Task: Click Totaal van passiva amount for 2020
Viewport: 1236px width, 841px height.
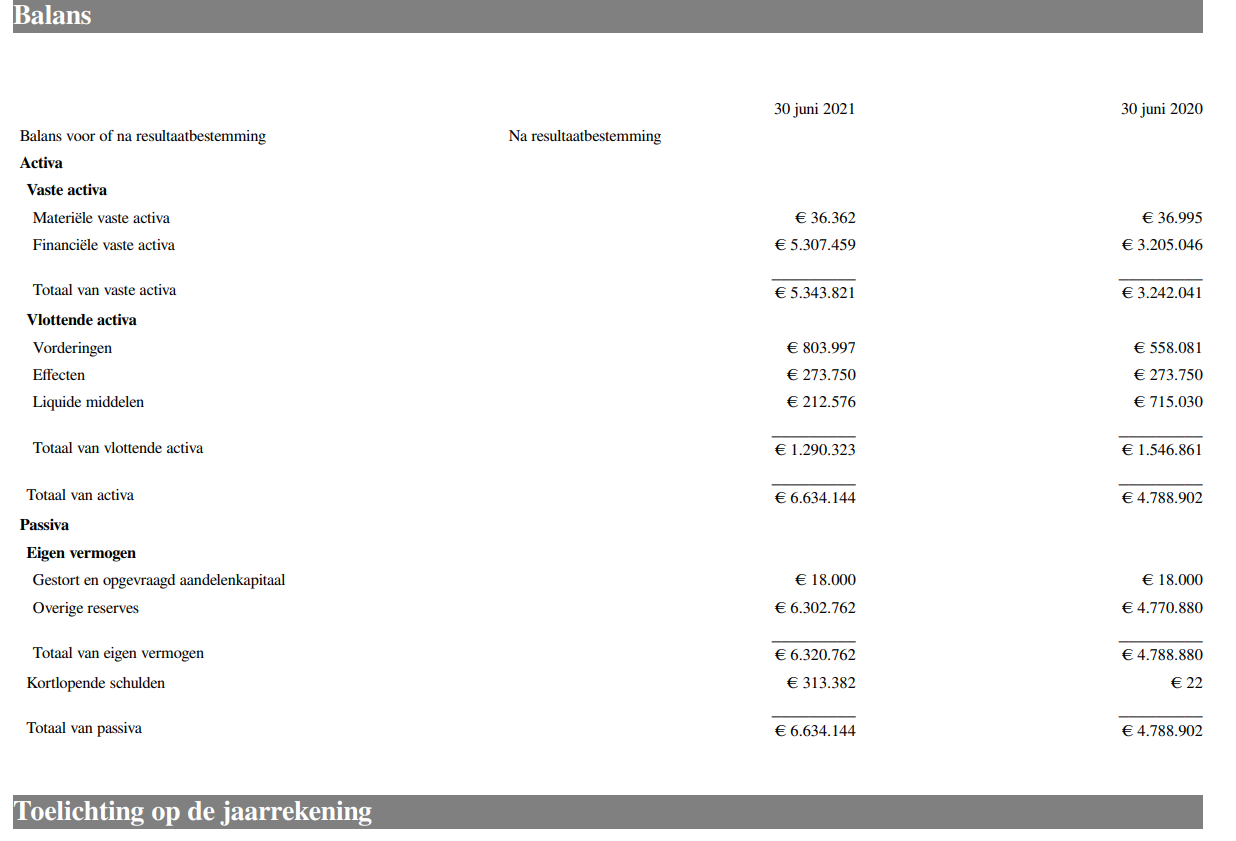Action: (1162, 731)
